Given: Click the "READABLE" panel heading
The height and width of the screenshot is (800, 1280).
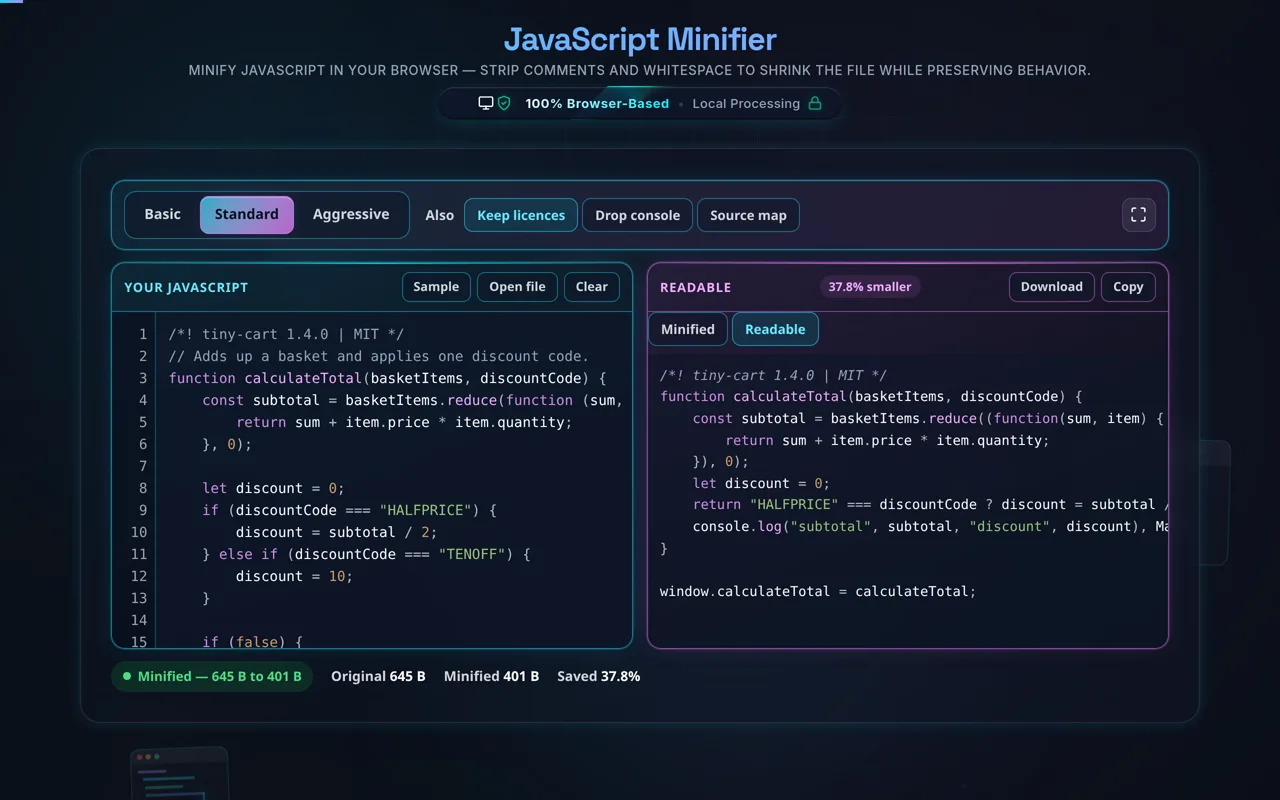Looking at the screenshot, I should pyautogui.click(x=696, y=287).
